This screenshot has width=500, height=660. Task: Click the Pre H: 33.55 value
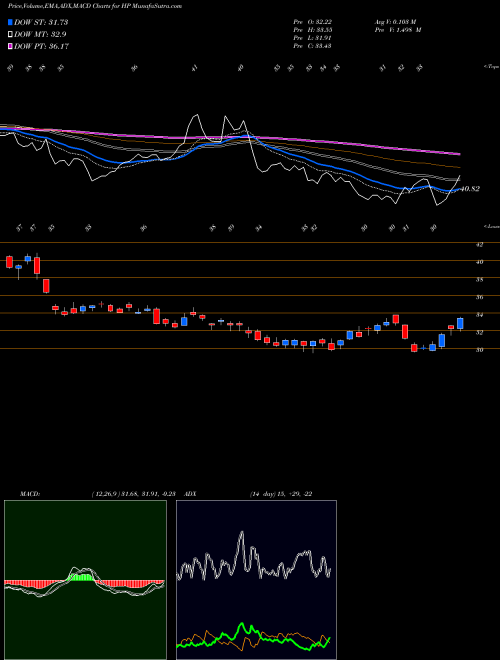coord(313,30)
